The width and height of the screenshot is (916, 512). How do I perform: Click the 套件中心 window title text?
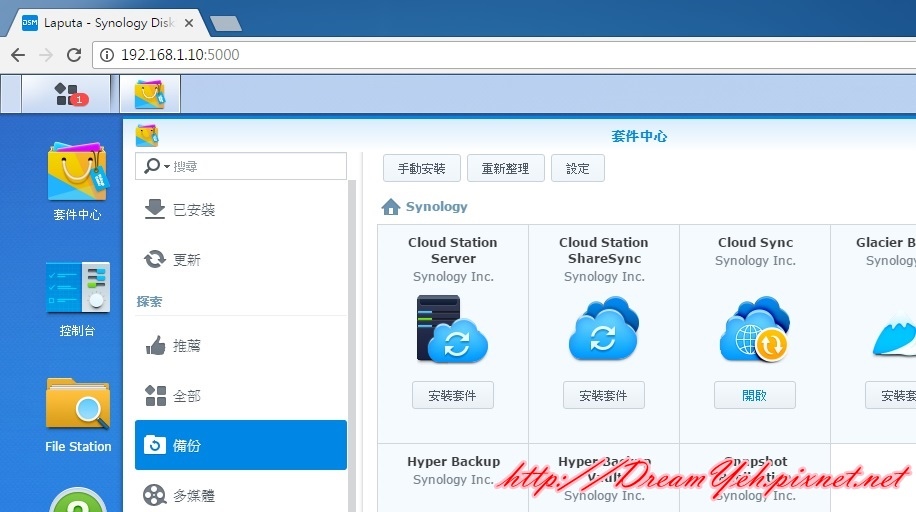[639, 136]
